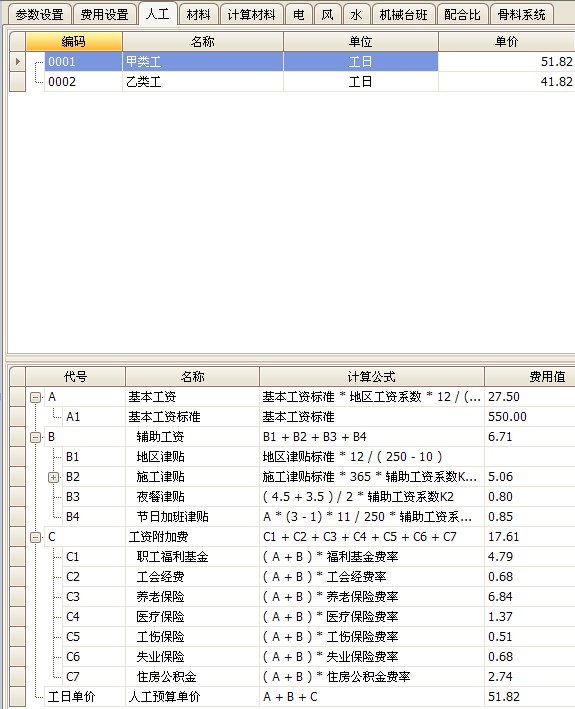Select the 配合比 tab
575x709 pixels.
(x=462, y=14)
